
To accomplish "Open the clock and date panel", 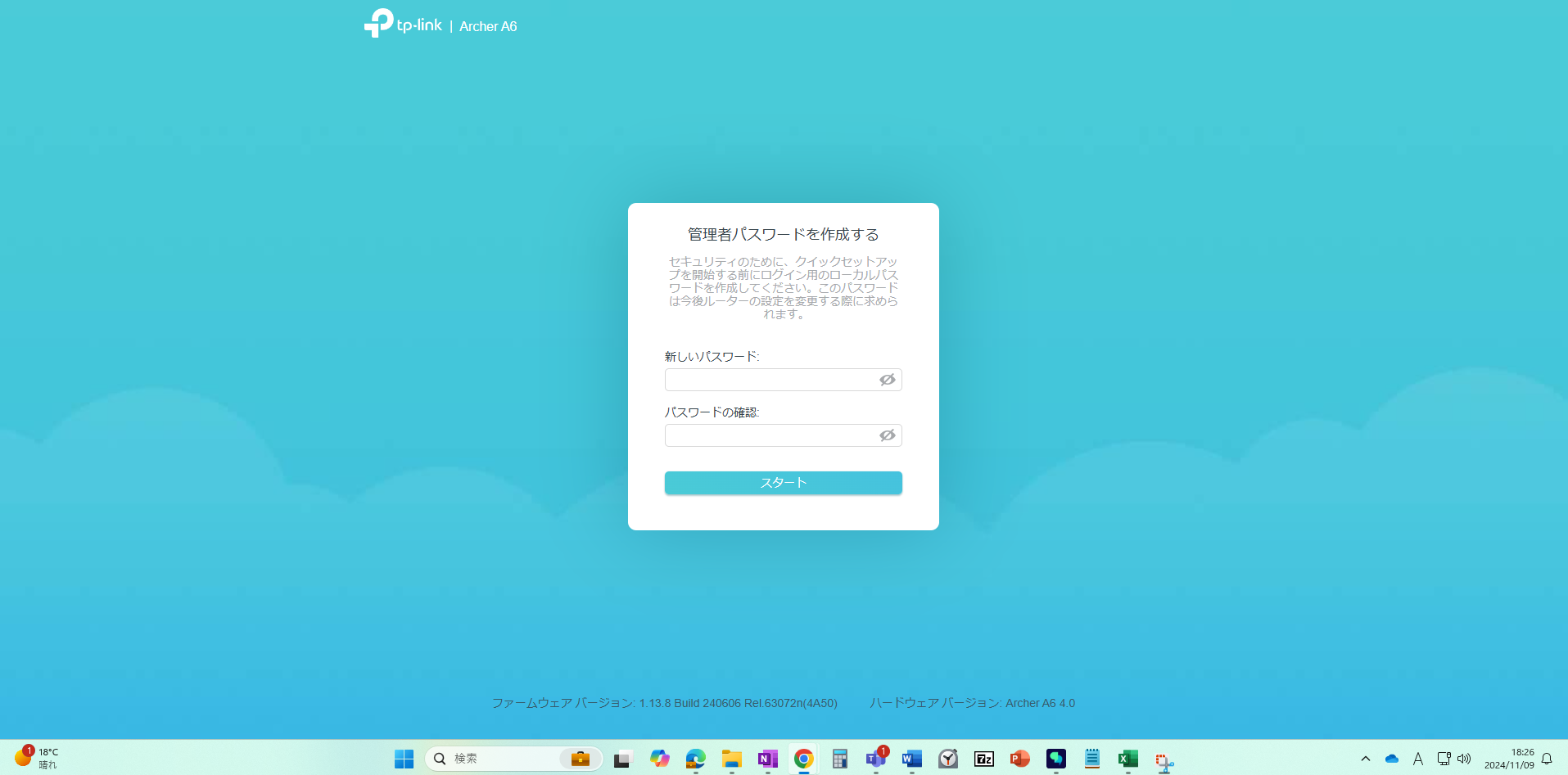I will pos(1509,759).
